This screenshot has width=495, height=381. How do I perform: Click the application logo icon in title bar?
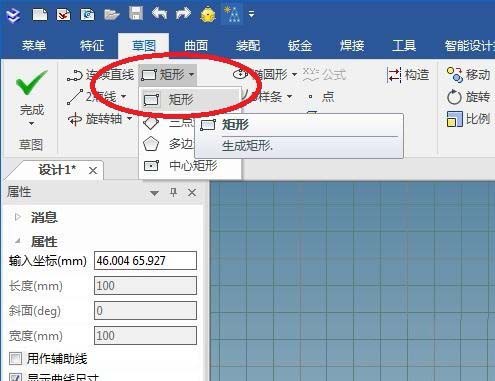pos(13,15)
